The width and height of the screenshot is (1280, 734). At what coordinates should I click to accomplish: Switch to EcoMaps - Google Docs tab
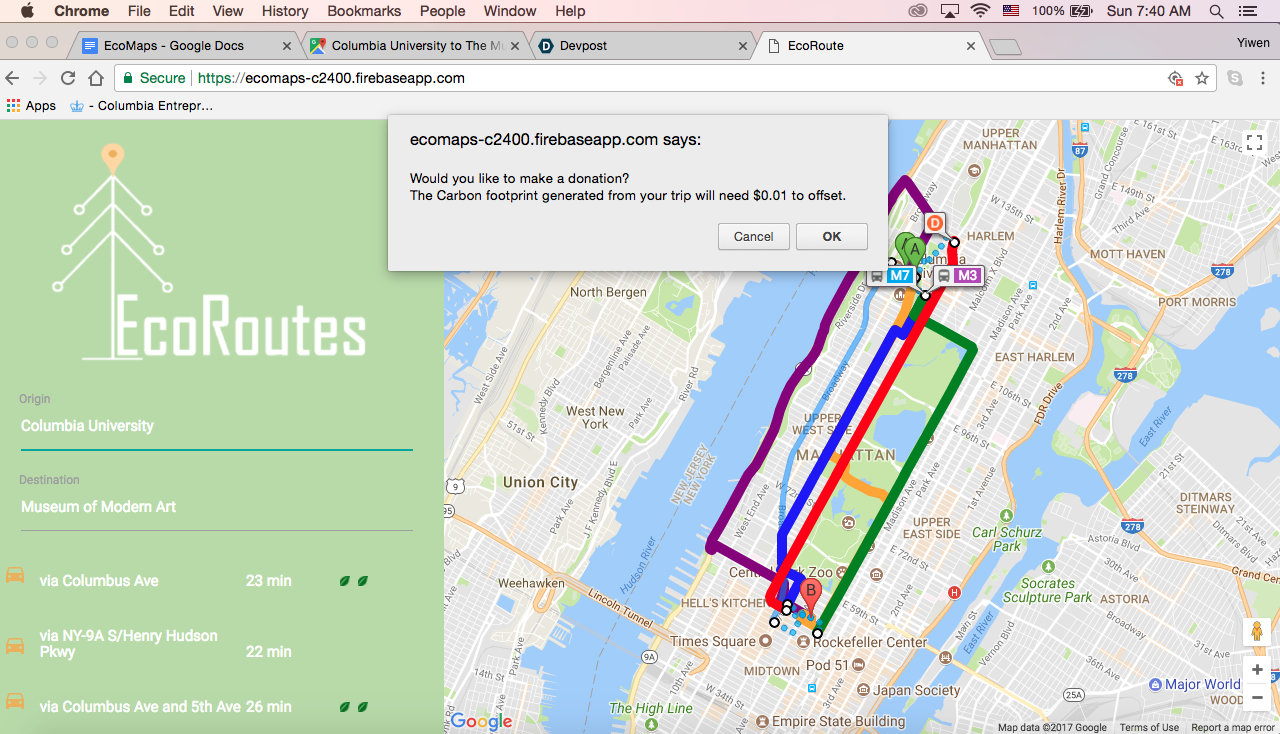186,46
